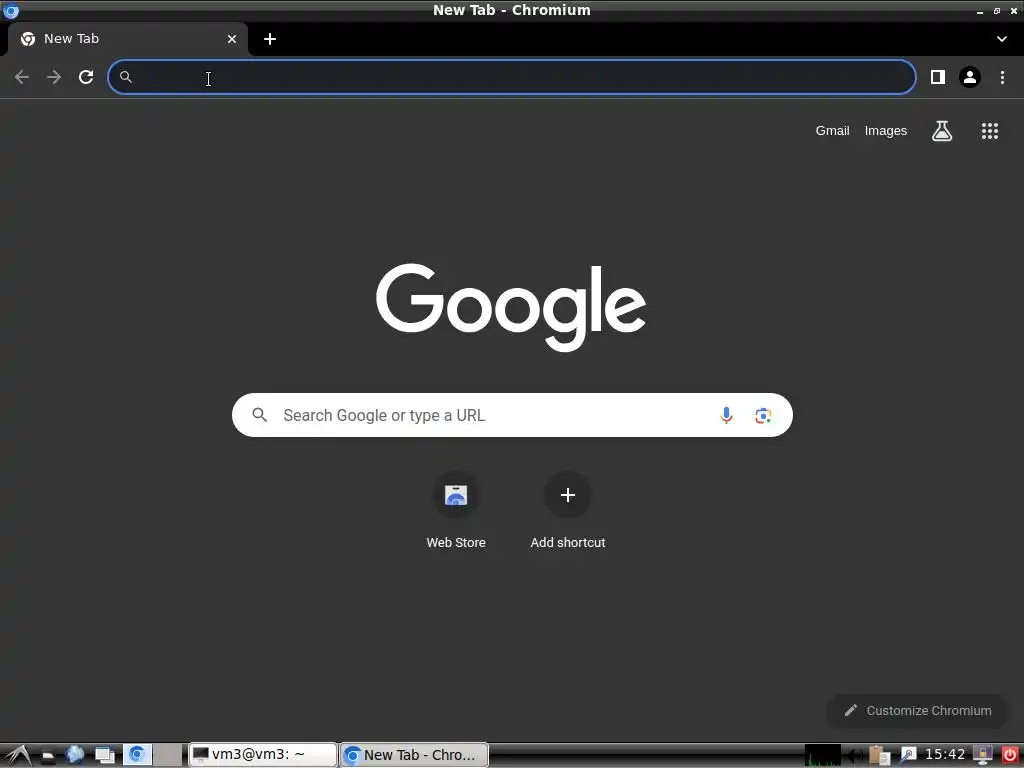Launch web browser globe in taskbar
Screen dimensions: 1024x768
(75, 755)
